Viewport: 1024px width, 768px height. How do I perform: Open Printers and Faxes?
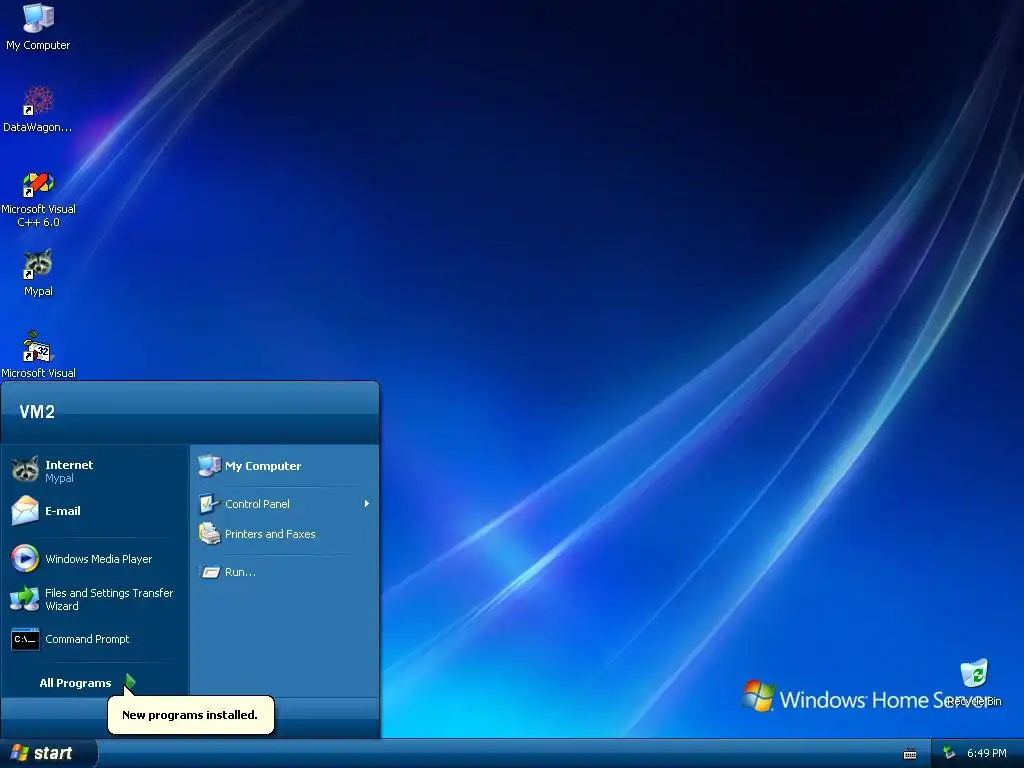[285, 534]
